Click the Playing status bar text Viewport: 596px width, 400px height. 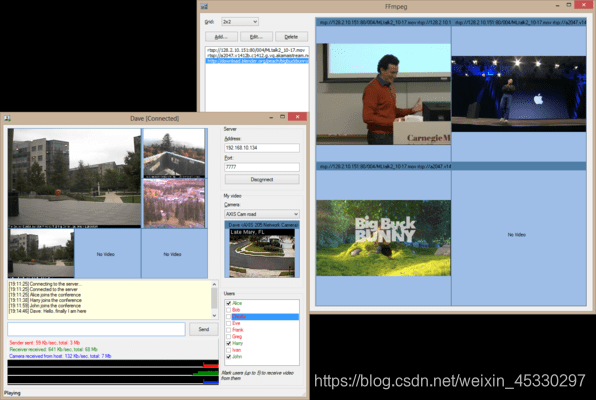(12, 393)
